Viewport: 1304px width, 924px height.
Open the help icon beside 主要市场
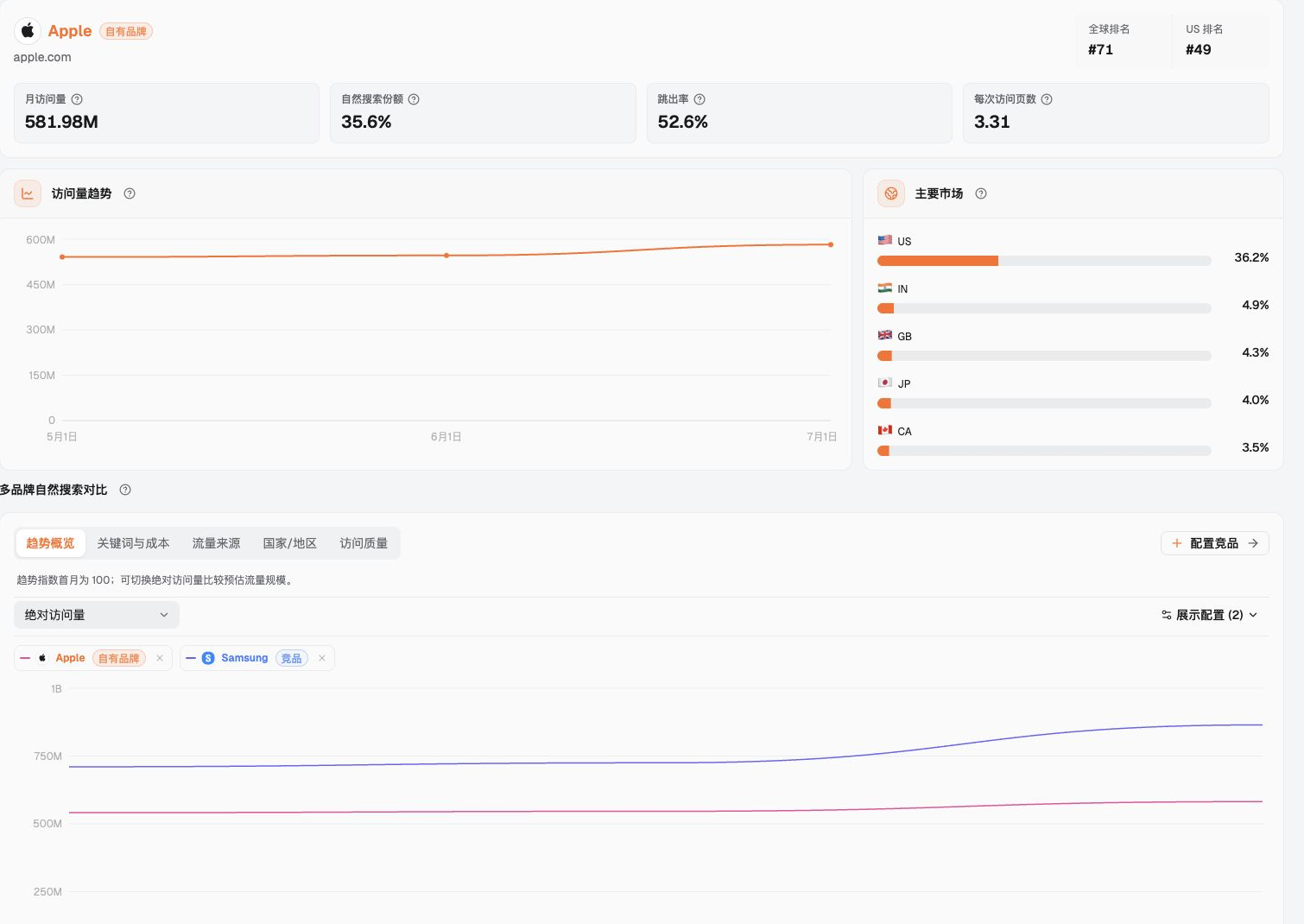(981, 193)
